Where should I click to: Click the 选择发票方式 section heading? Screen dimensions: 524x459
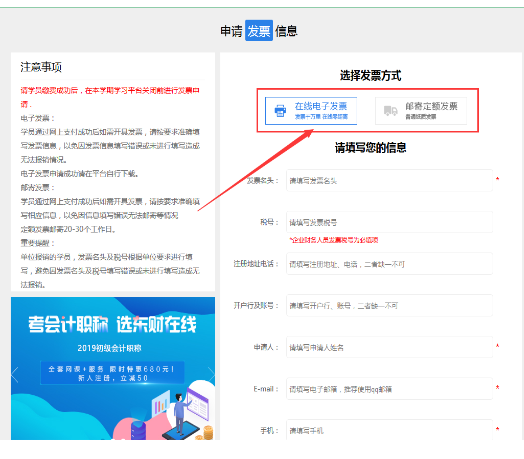370,76
